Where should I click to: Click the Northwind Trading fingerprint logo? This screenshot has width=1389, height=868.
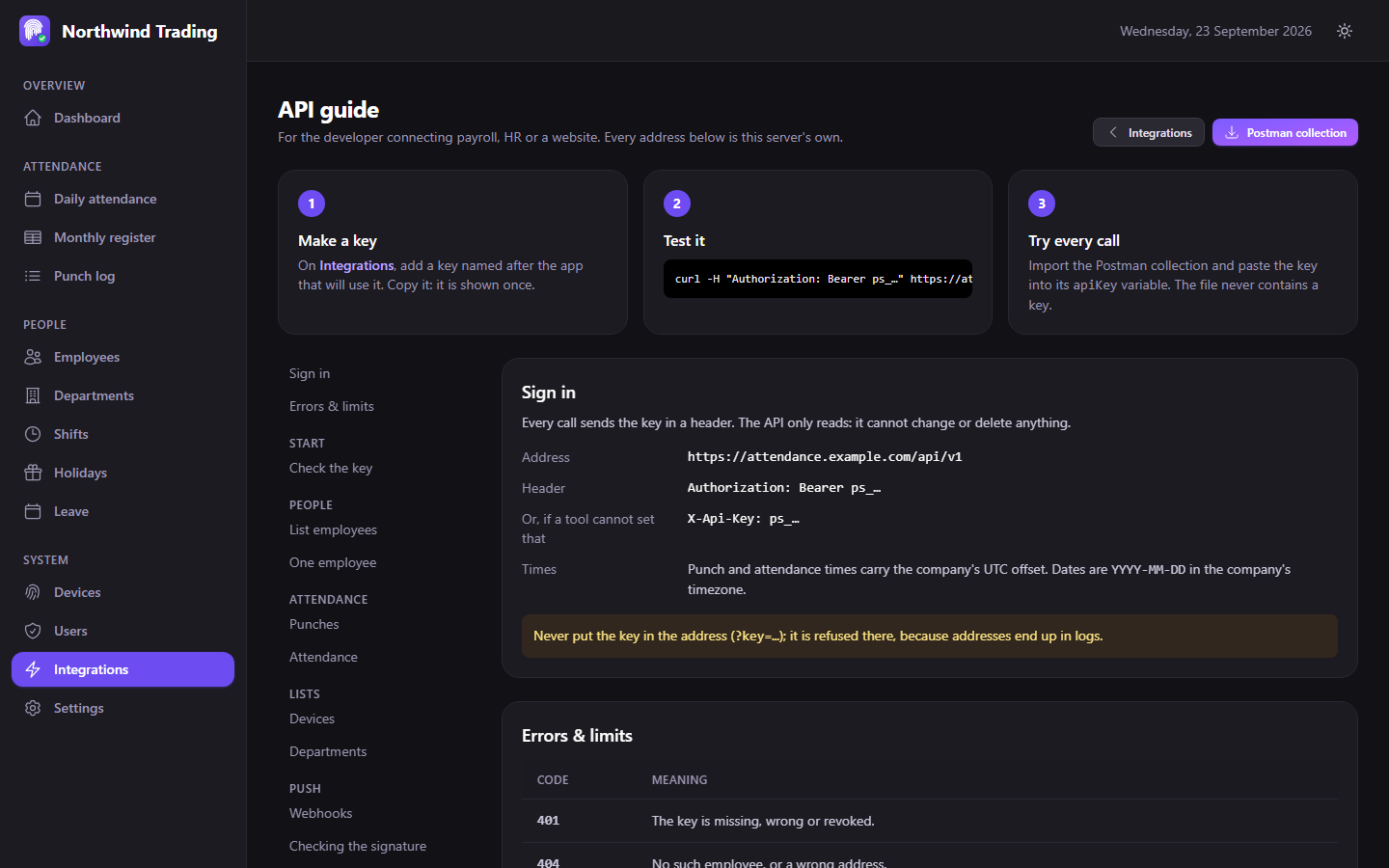click(35, 31)
